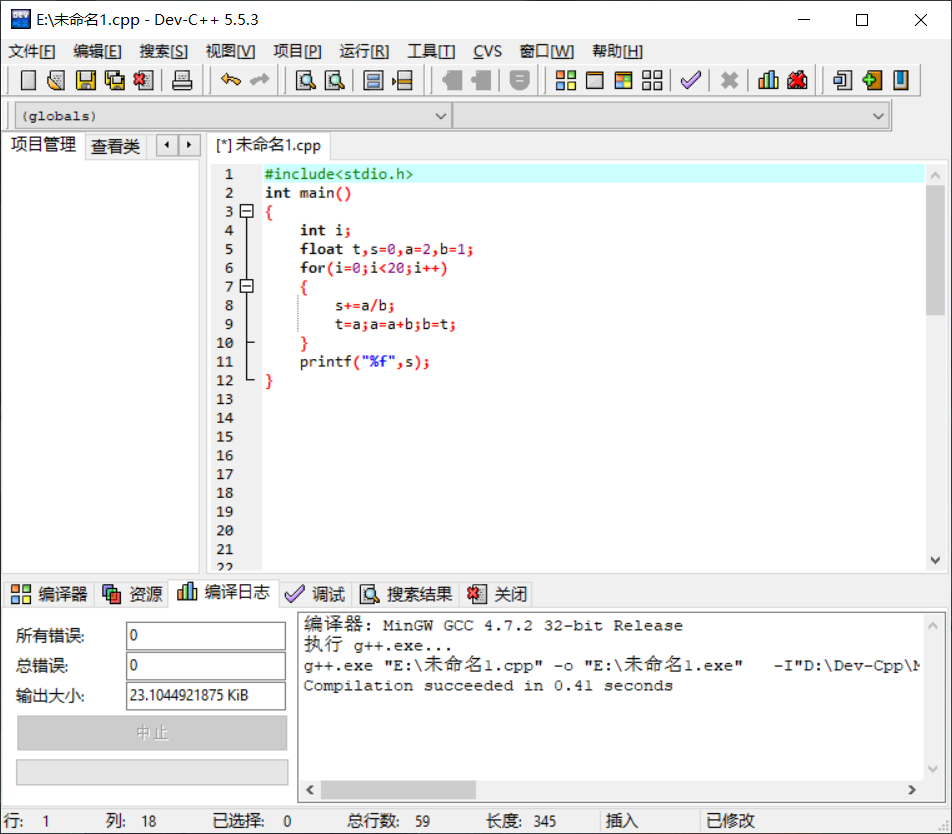
Task: Collapse code fold at line 3
Action: [x=246, y=211]
